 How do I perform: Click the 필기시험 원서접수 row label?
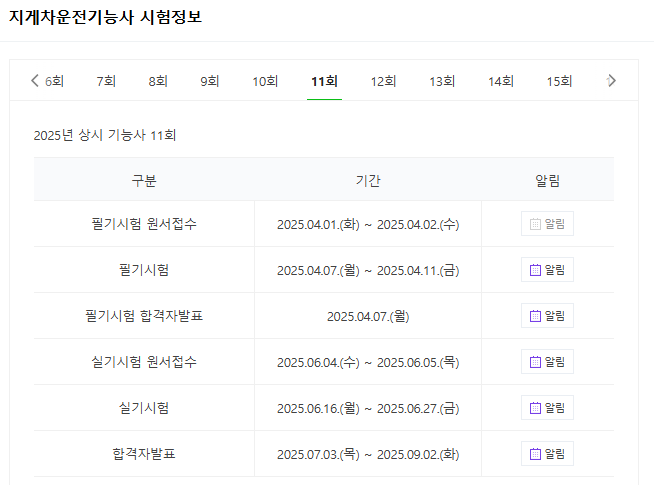pos(144,224)
